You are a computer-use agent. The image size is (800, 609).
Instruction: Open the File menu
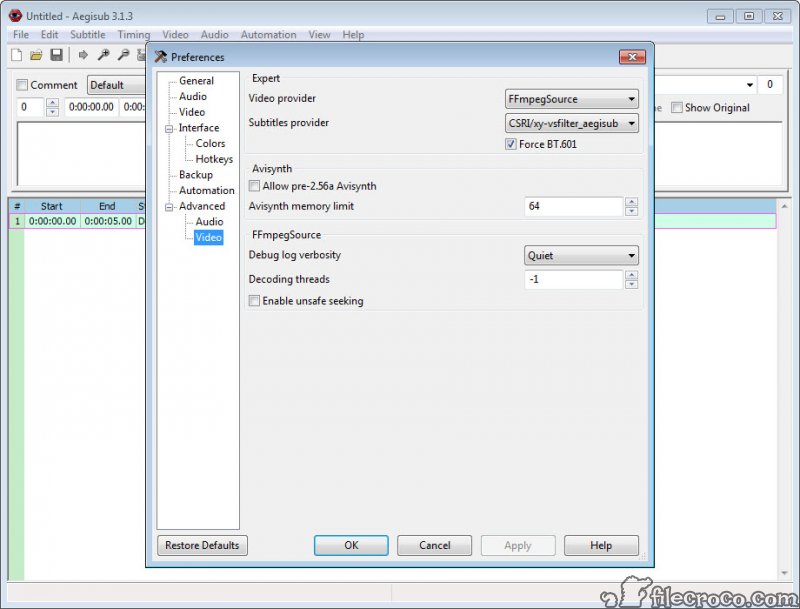tap(21, 35)
